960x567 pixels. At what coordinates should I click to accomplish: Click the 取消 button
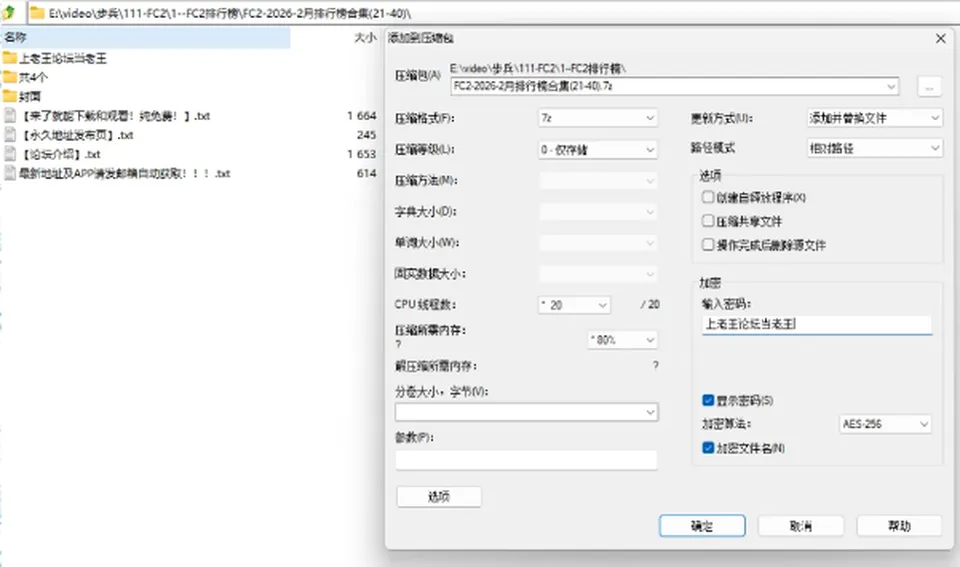[x=801, y=526]
